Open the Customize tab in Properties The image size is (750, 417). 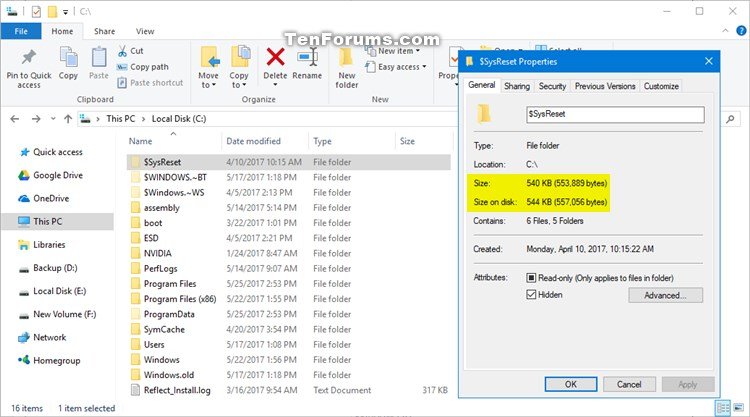click(x=661, y=86)
